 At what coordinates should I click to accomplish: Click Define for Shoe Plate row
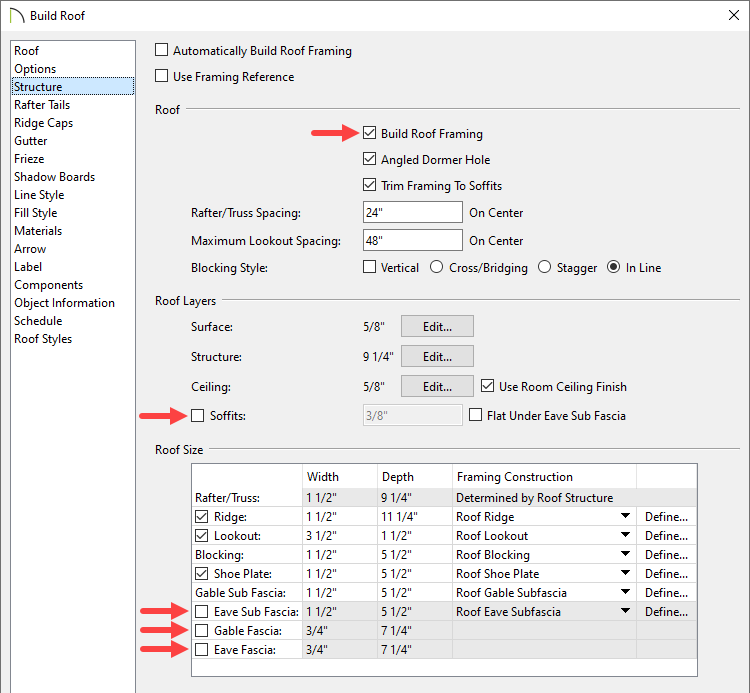click(x=666, y=573)
